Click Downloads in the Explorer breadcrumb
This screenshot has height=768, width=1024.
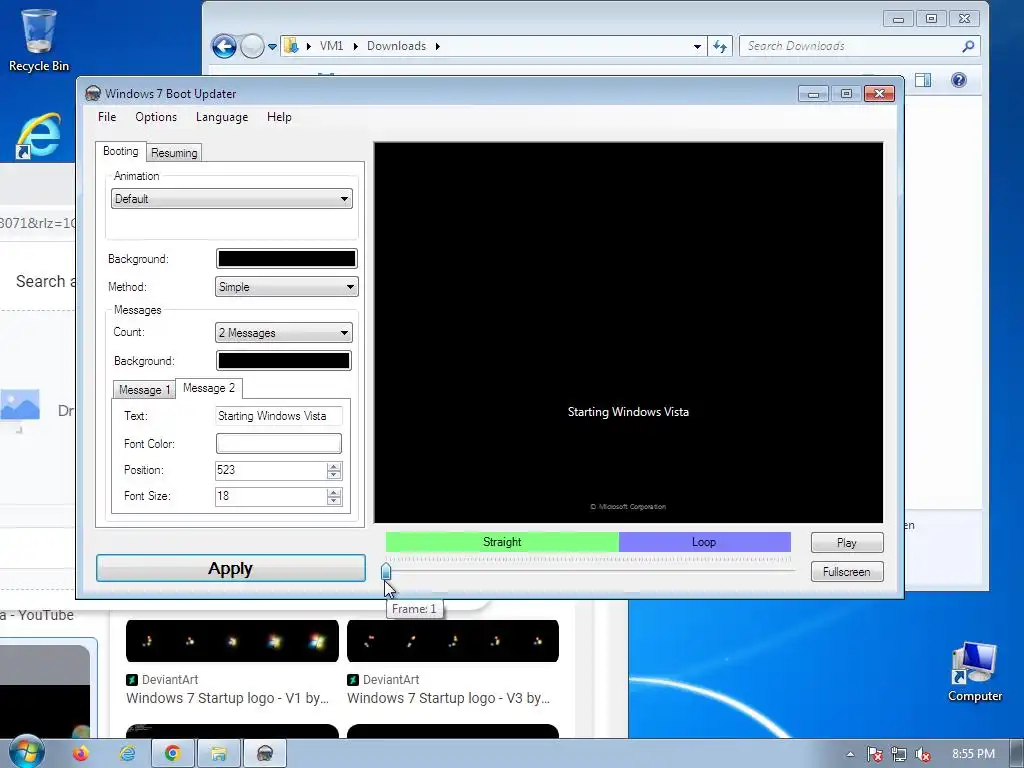pos(396,46)
